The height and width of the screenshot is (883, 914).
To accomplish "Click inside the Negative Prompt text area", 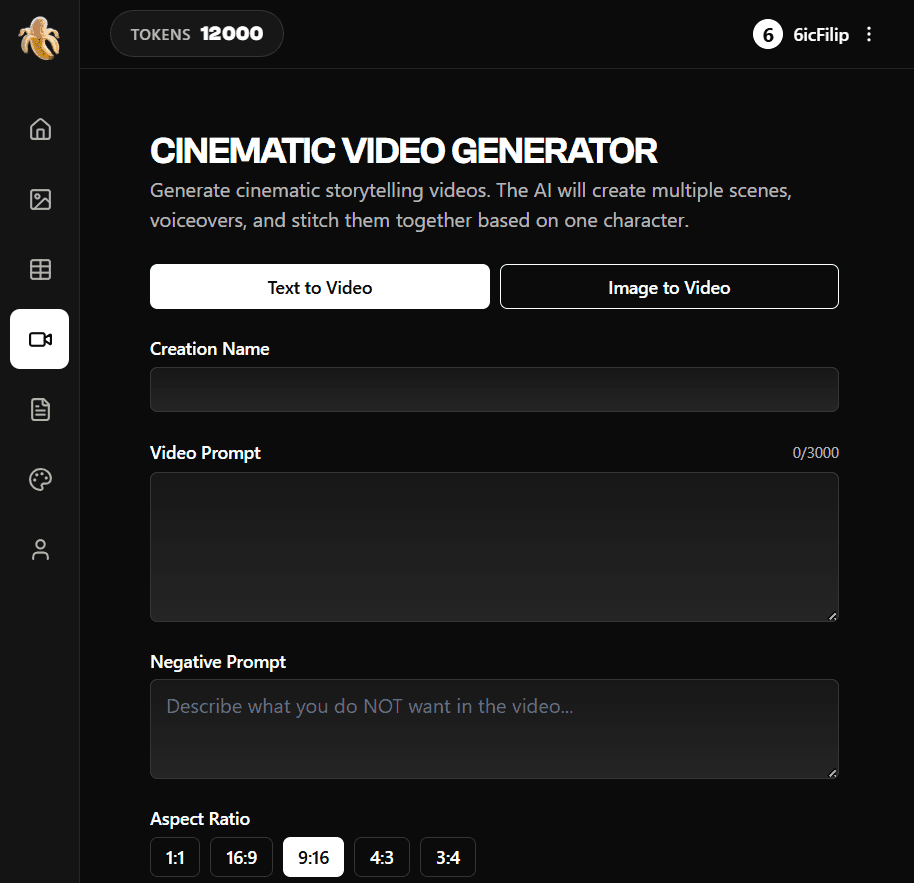I will pos(494,728).
